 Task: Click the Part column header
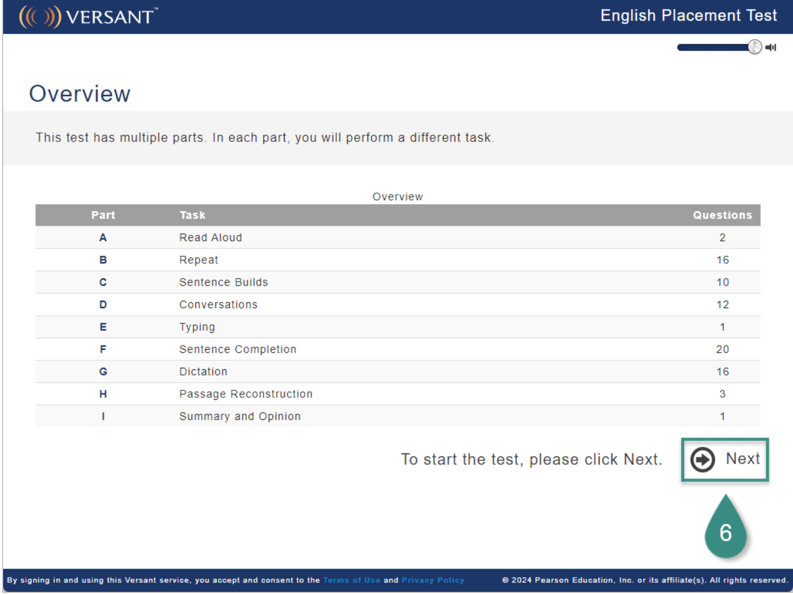(103, 215)
